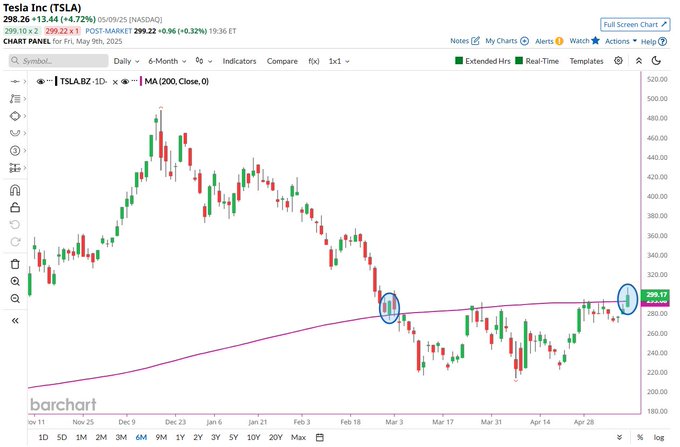Open the Templates menu
The width and height of the screenshot is (680, 447).
(x=586, y=61)
